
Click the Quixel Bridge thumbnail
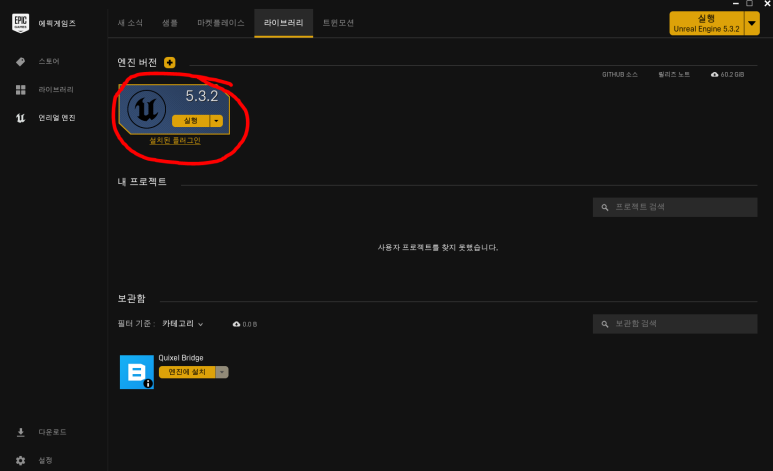point(137,372)
